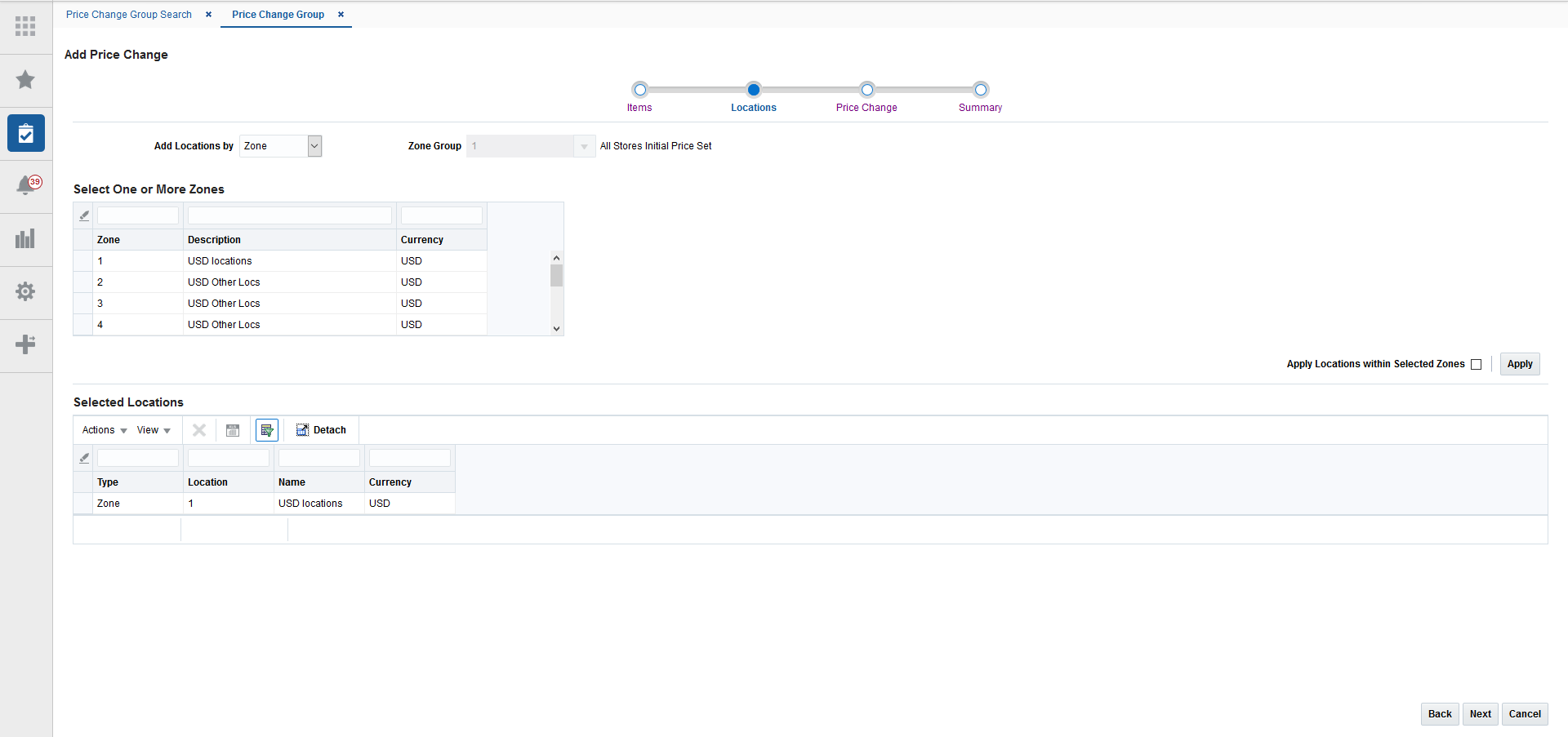Screen dimensions: 1568x737
Task: Click the favorites star in the sidebar
Action: 25,80
